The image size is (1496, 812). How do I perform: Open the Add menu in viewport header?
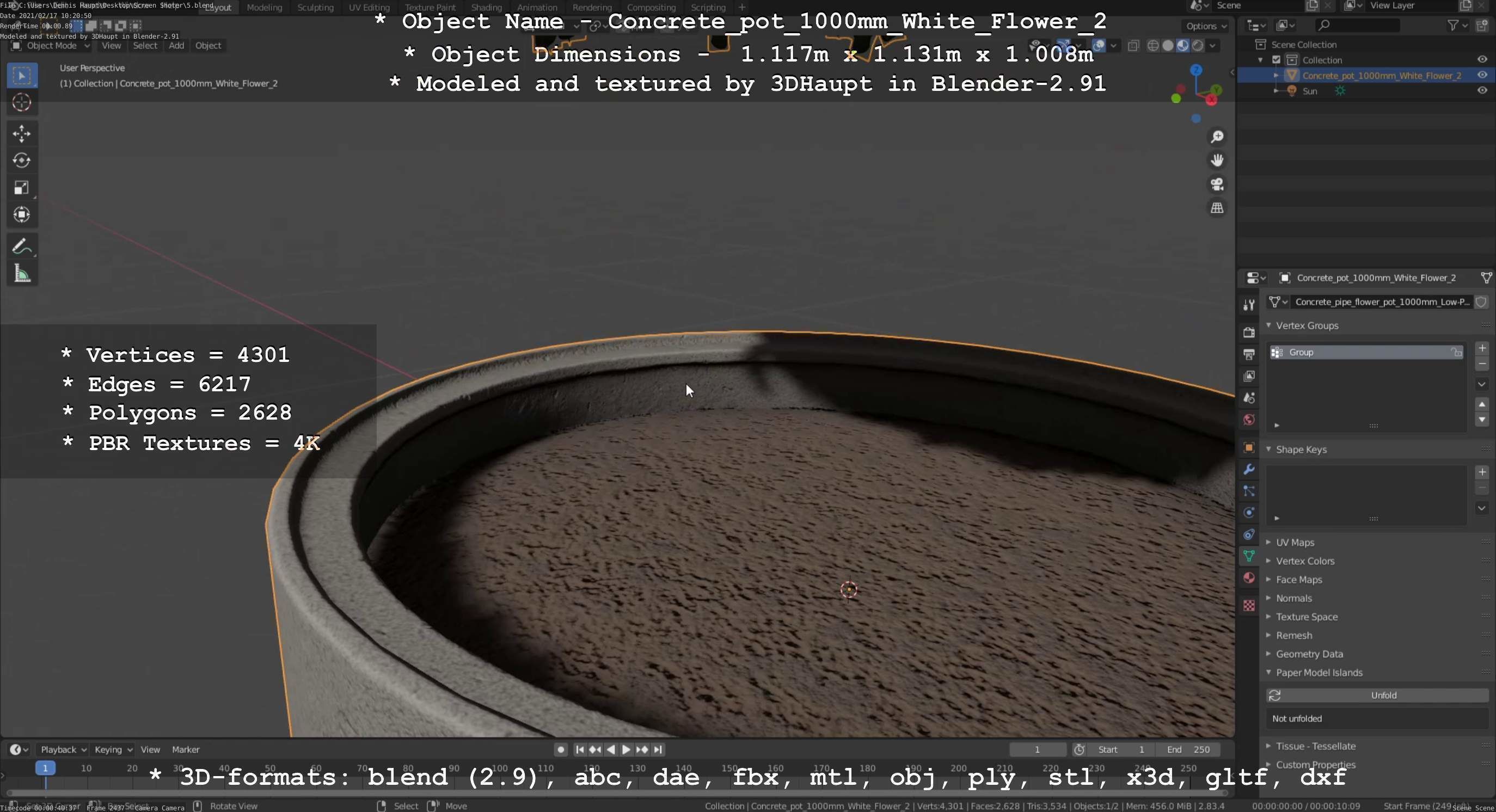pyautogui.click(x=176, y=45)
